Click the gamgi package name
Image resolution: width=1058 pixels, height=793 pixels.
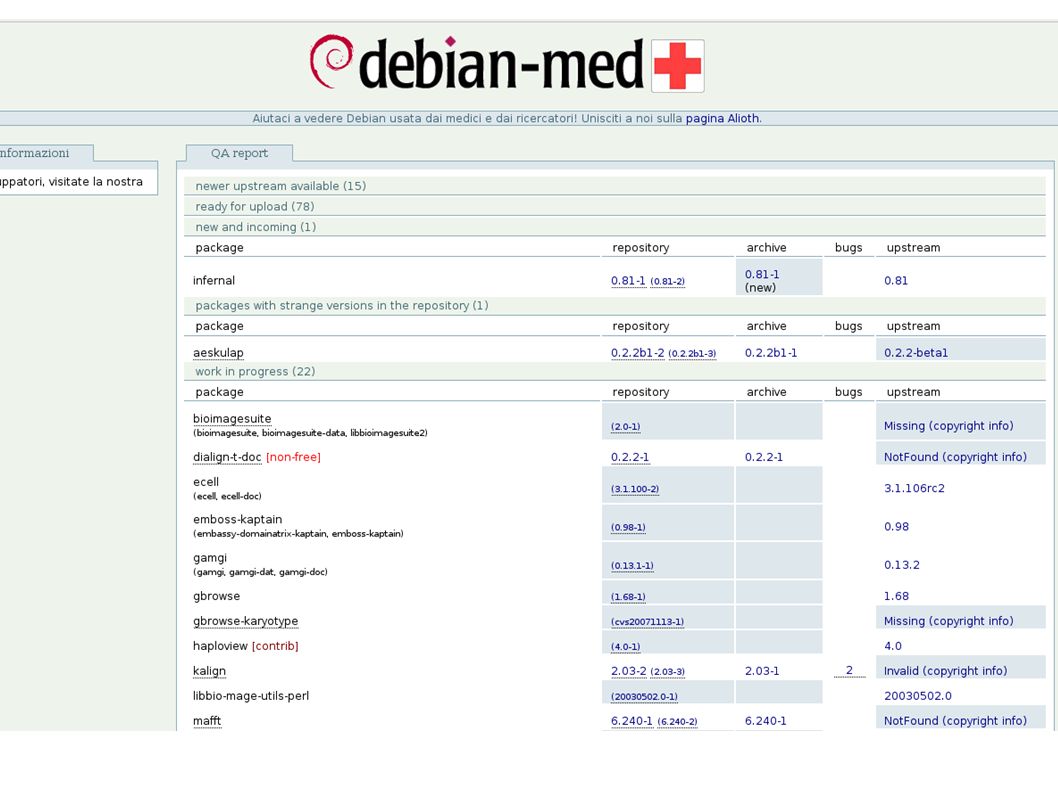coord(210,557)
